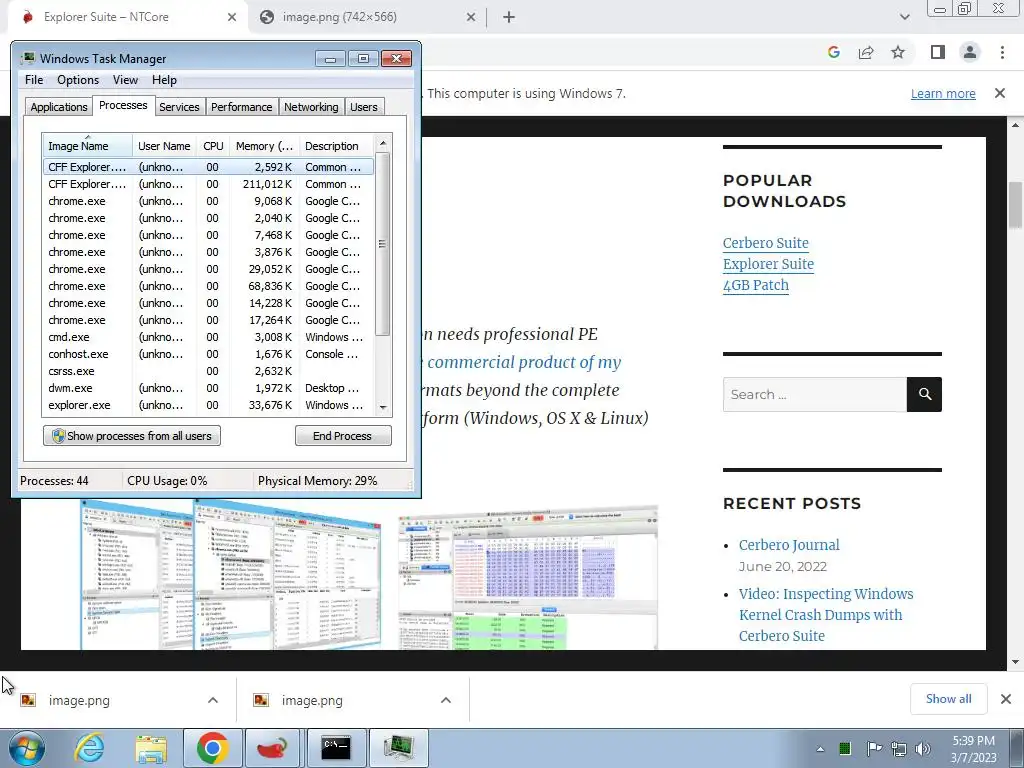1024x768 pixels.
Task: Click the website Search input field
Action: (x=814, y=394)
